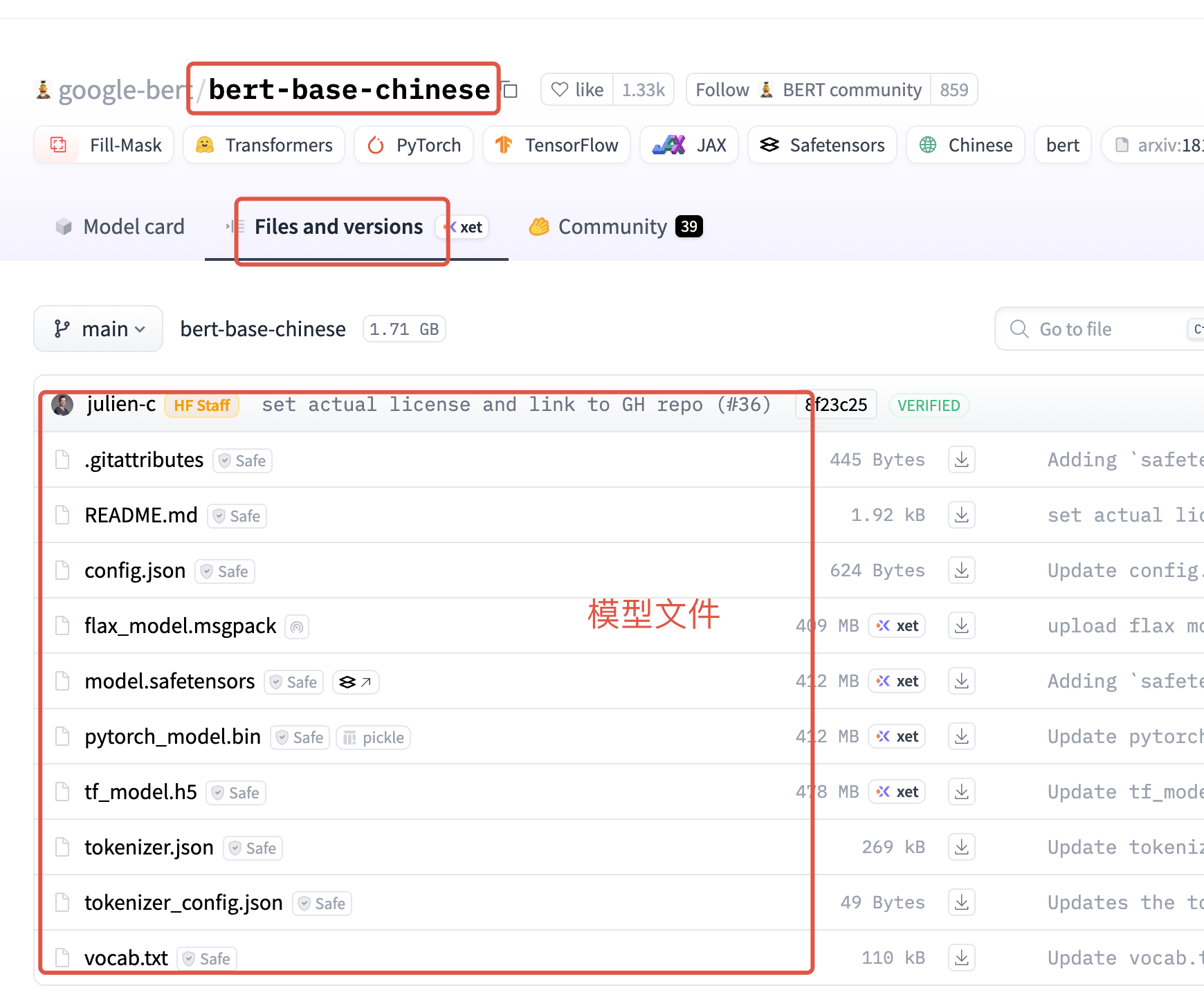1204x1006 pixels.
Task: Select the Chinese language tag
Action: (x=965, y=145)
